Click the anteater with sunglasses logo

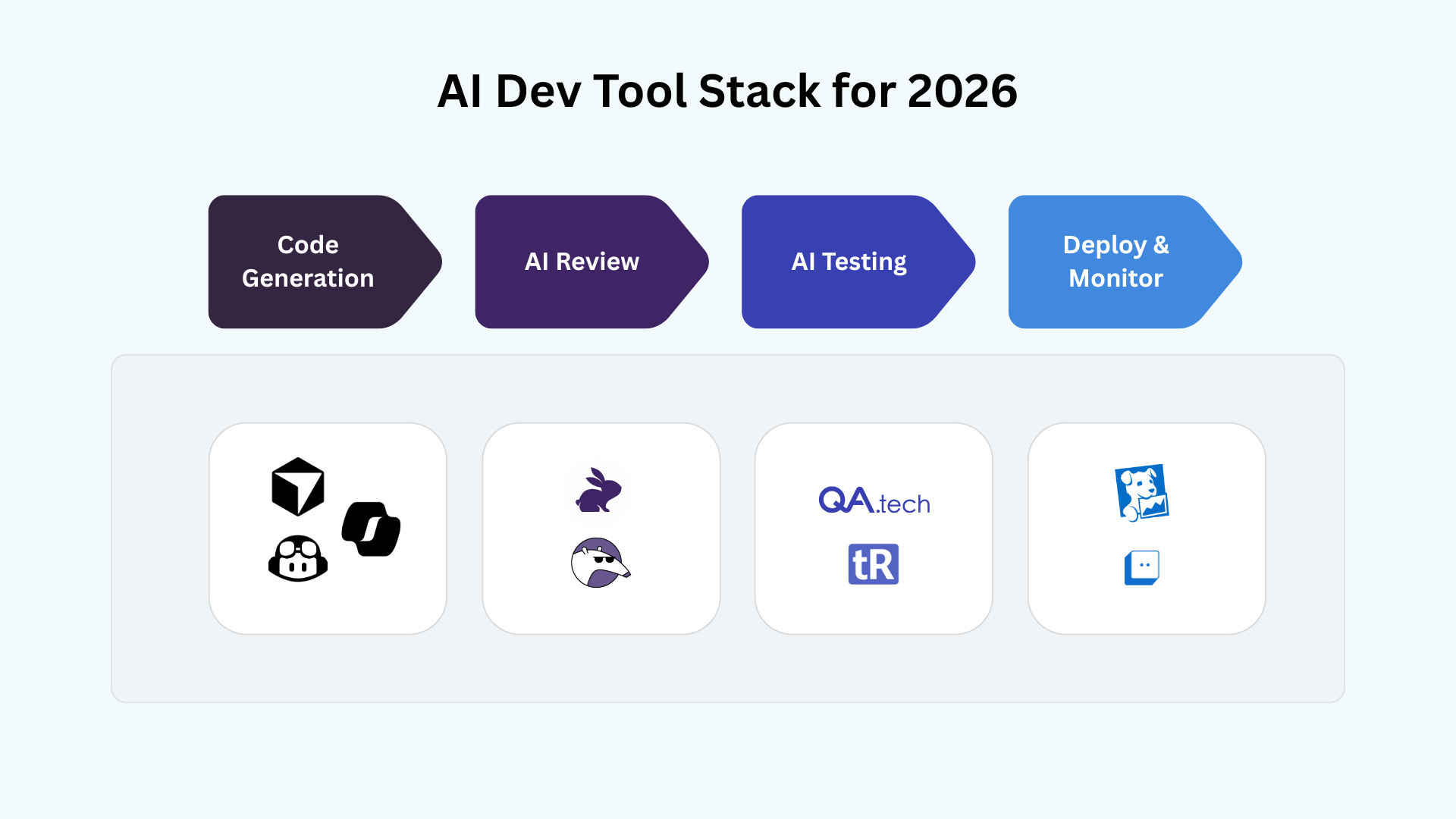601,563
